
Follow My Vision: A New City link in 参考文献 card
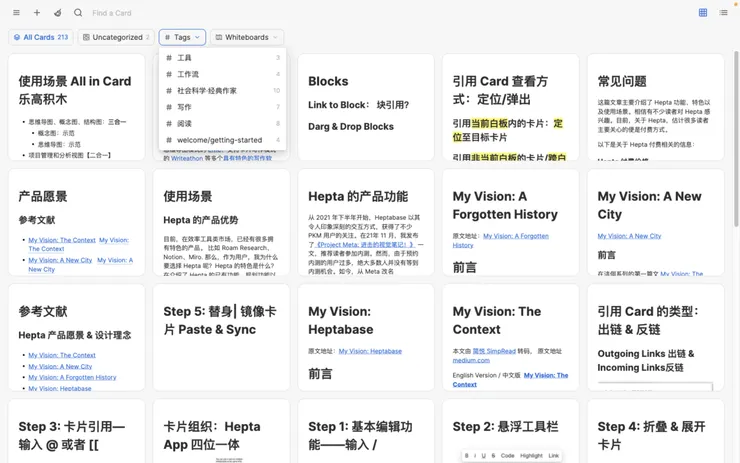click(60, 367)
